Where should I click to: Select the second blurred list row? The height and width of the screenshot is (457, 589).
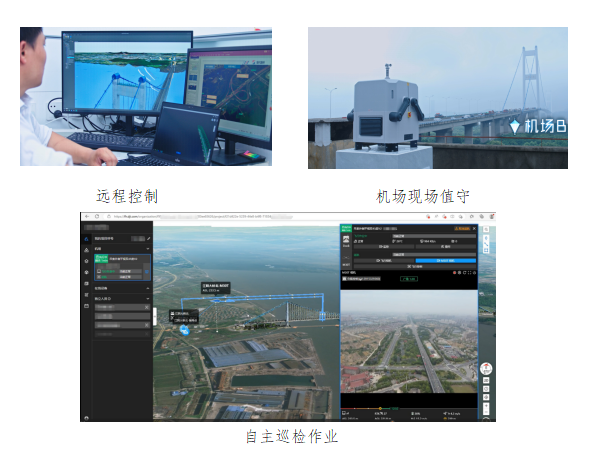click(122, 316)
